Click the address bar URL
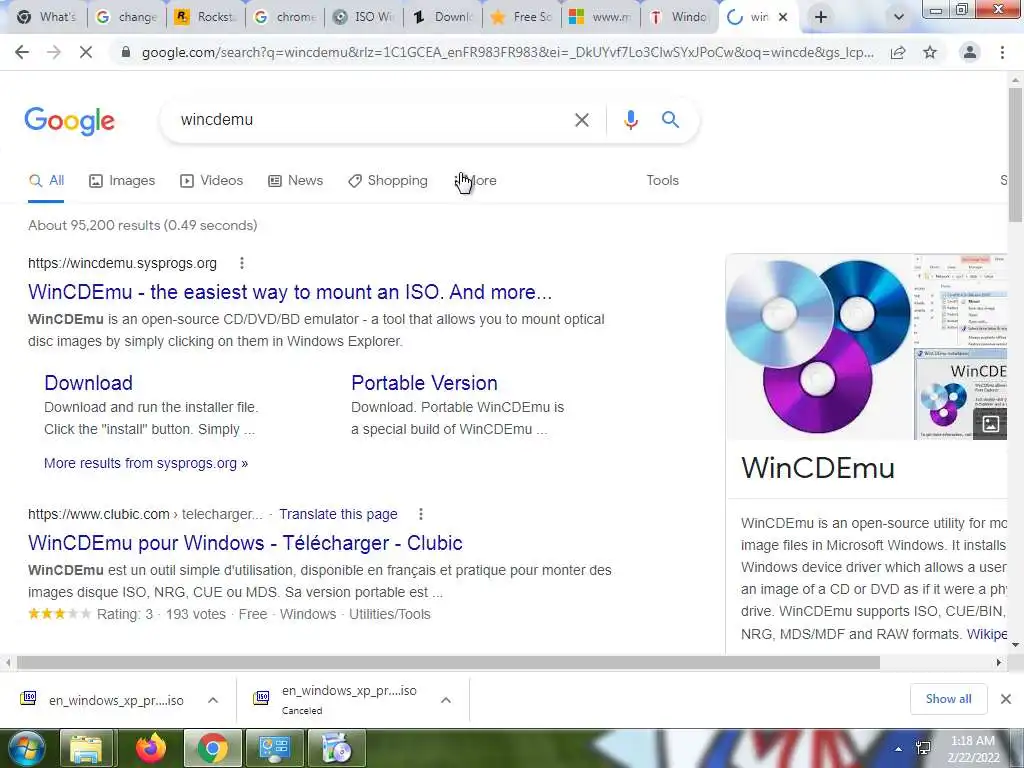Viewport: 1024px width, 768px height. [507, 52]
